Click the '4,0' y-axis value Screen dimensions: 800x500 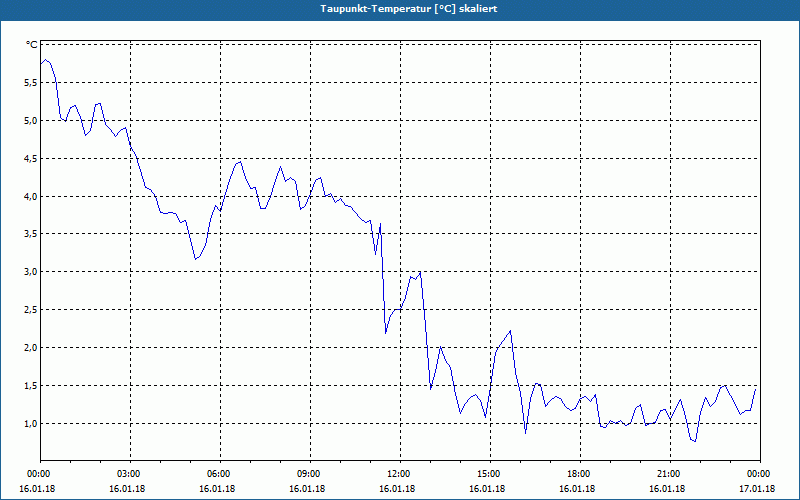click(x=31, y=196)
